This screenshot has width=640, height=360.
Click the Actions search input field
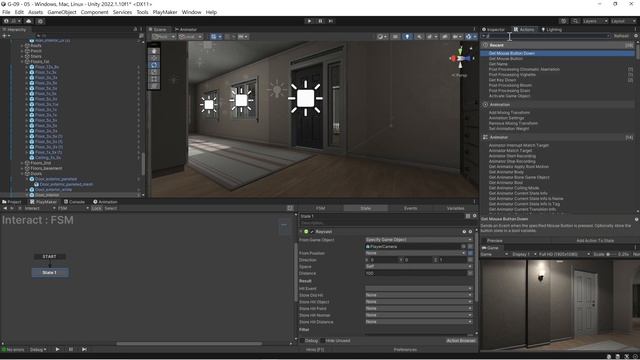(x=545, y=36)
